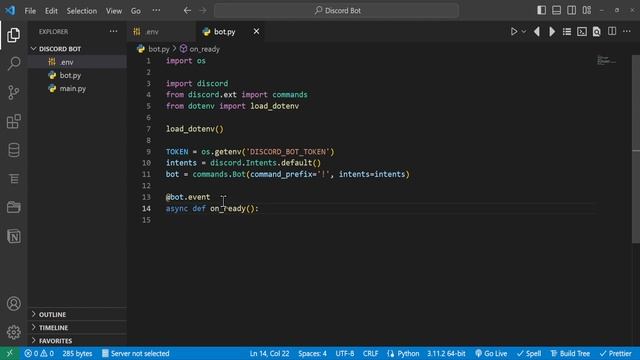Close the bot.py tab
The width and height of the screenshot is (640, 360).
pos(256,31)
